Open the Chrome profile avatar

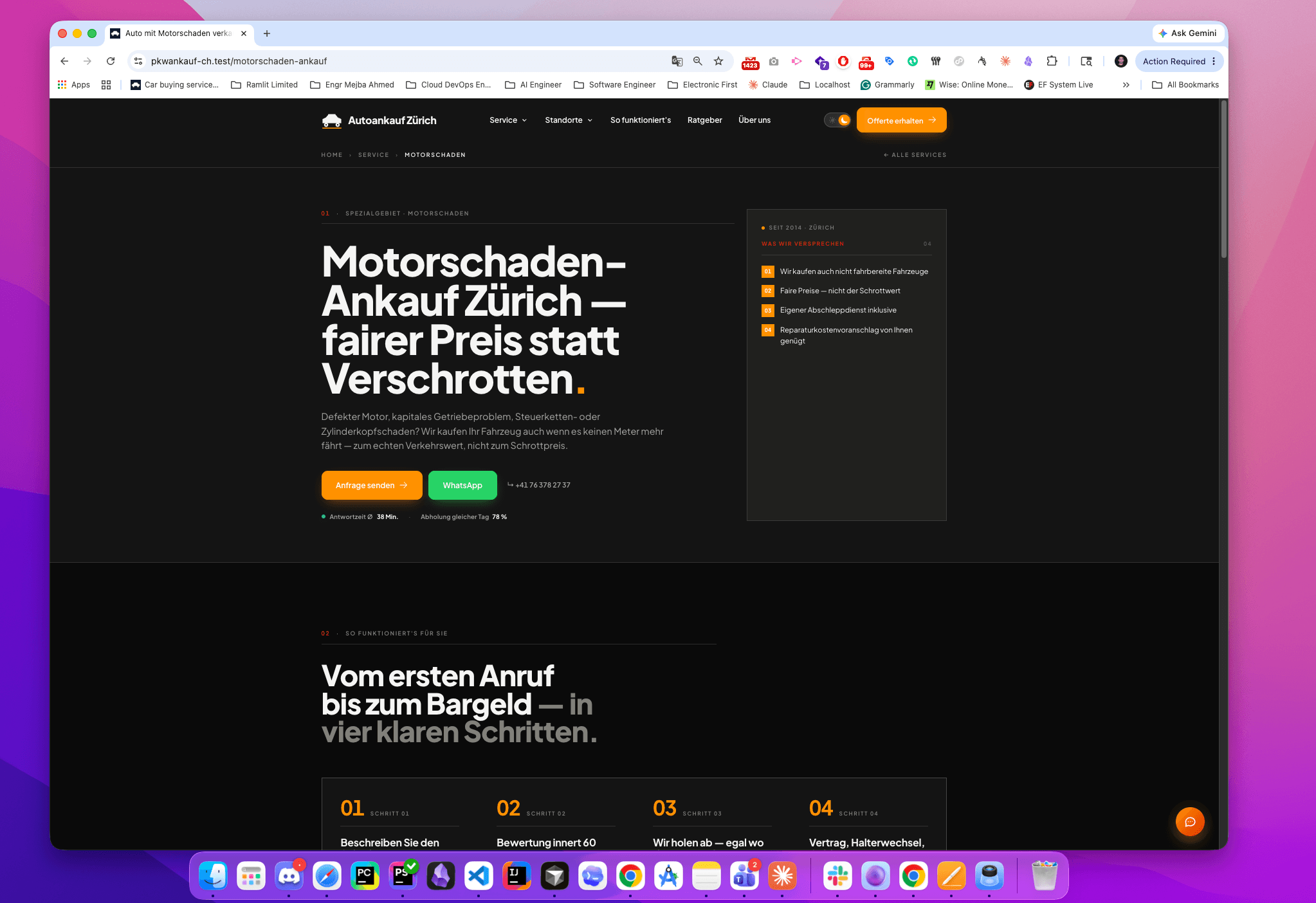pos(1120,61)
